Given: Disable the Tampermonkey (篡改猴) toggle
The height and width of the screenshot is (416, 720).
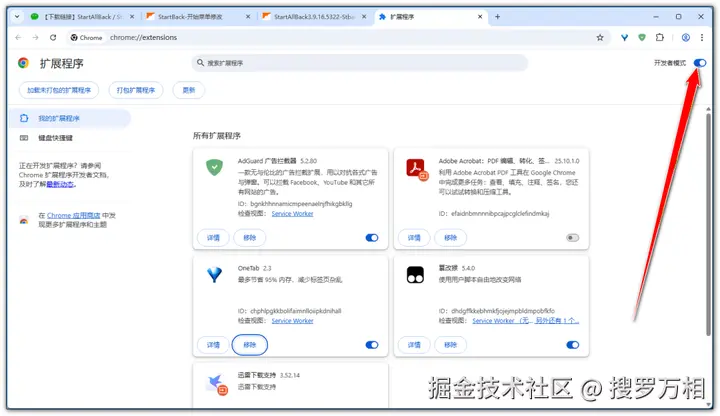Looking at the screenshot, I should (573, 345).
